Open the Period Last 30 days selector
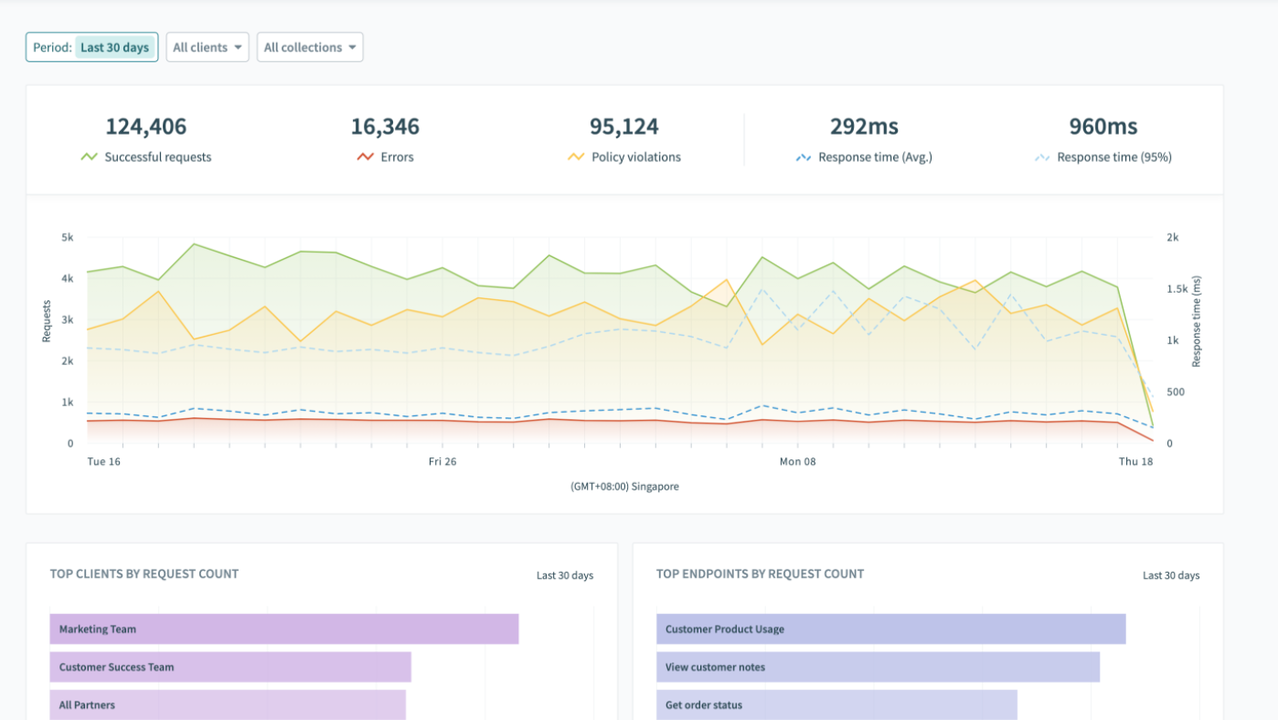1278x720 pixels. pyautogui.click(x=92, y=47)
